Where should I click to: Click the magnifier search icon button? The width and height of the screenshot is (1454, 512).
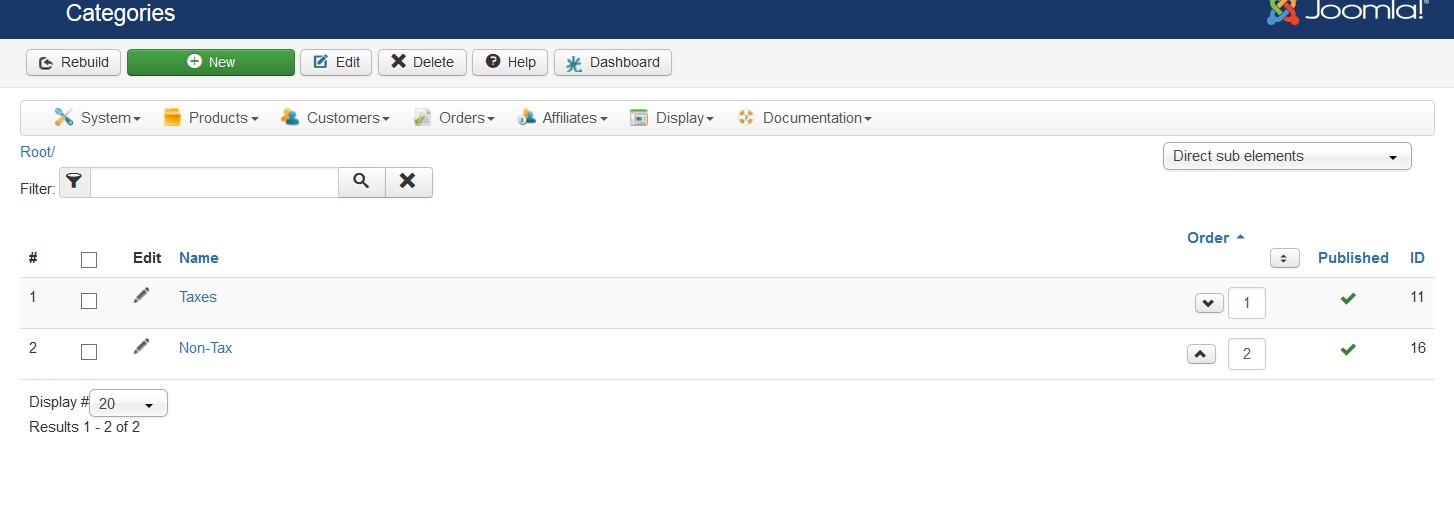coord(361,182)
